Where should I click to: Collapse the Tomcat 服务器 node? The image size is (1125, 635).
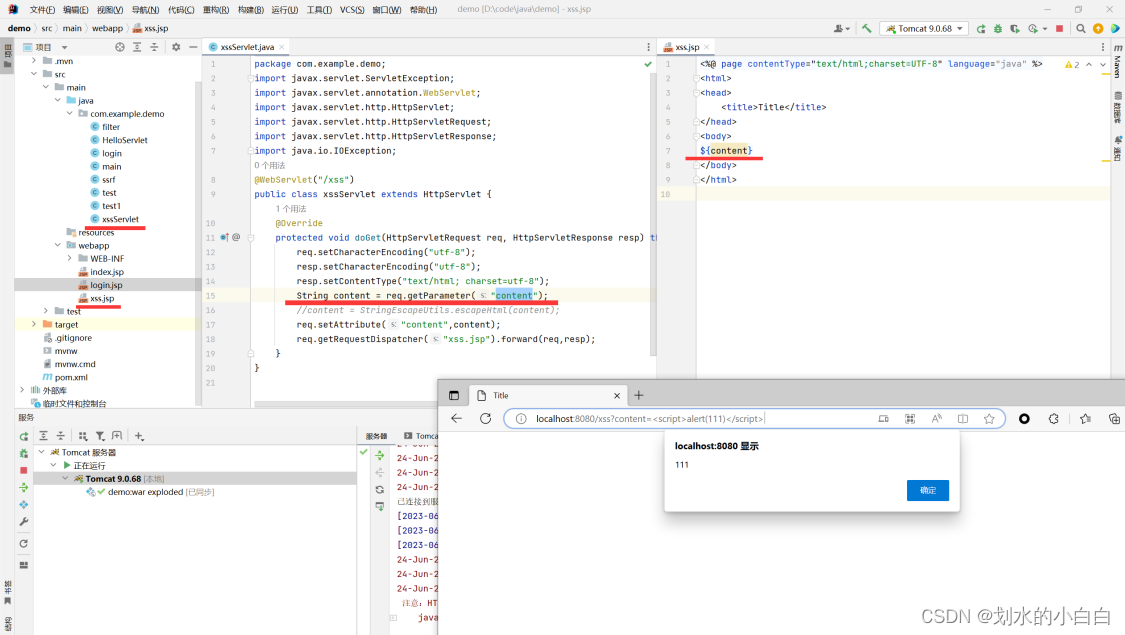[x=42, y=452]
